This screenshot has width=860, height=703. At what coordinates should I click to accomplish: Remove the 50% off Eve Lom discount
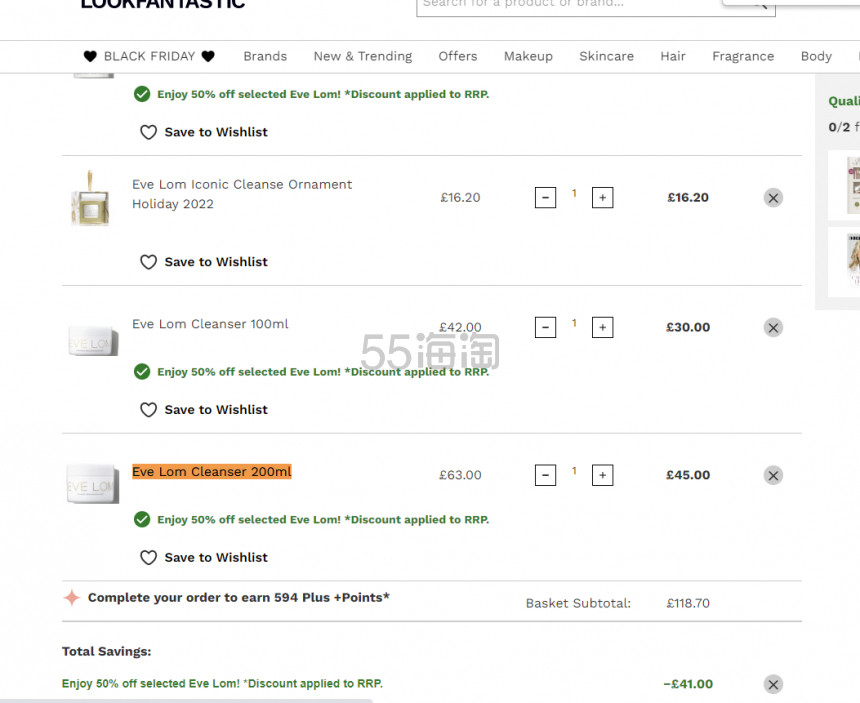tap(773, 684)
